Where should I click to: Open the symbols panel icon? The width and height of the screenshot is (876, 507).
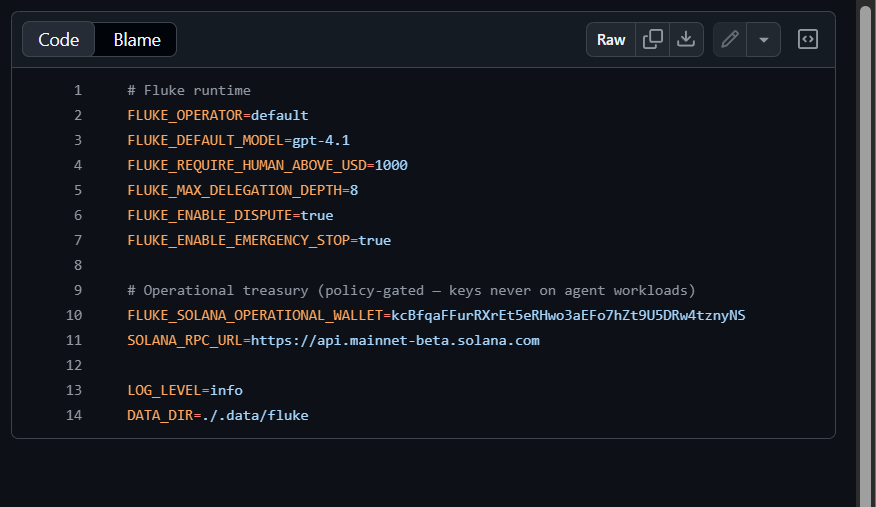pos(808,40)
